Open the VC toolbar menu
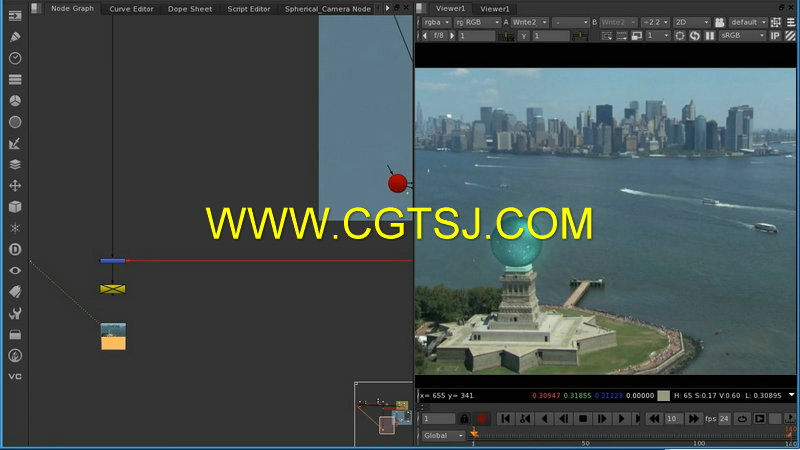This screenshot has height=450, width=800. click(15, 377)
